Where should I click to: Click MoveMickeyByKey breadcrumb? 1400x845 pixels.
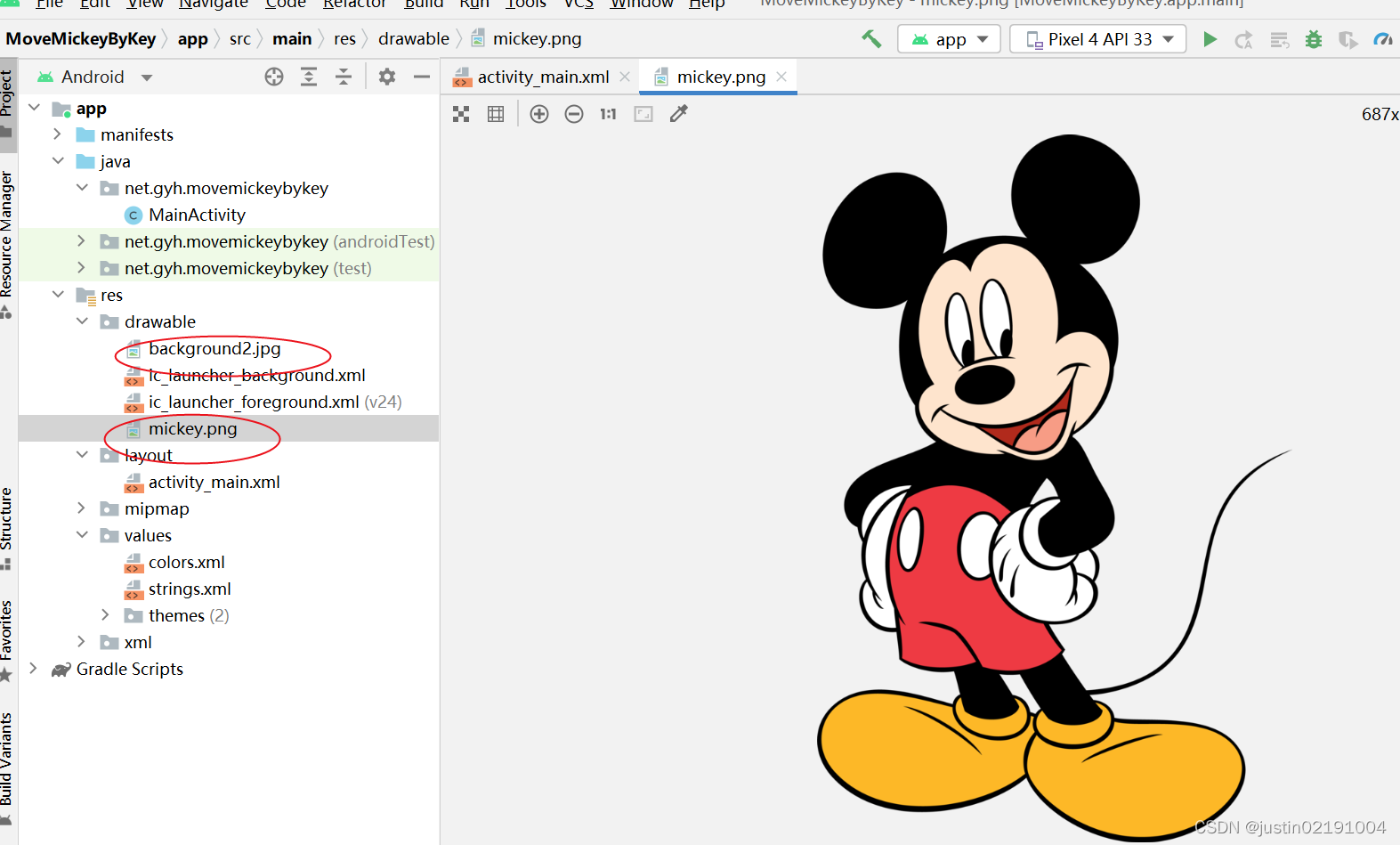pos(81,39)
